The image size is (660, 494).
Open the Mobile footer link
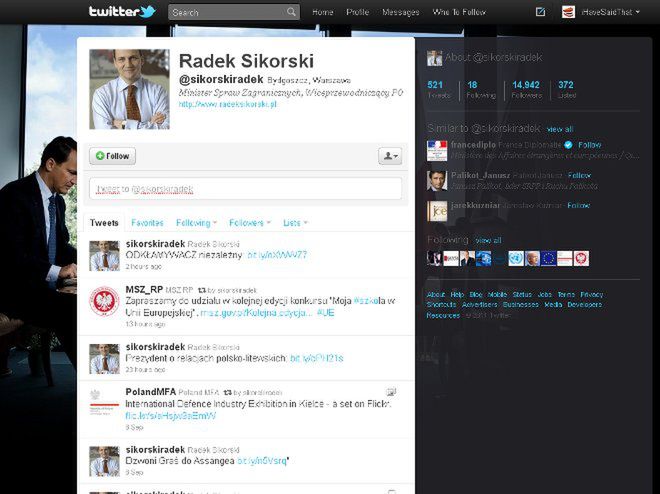[497, 295]
